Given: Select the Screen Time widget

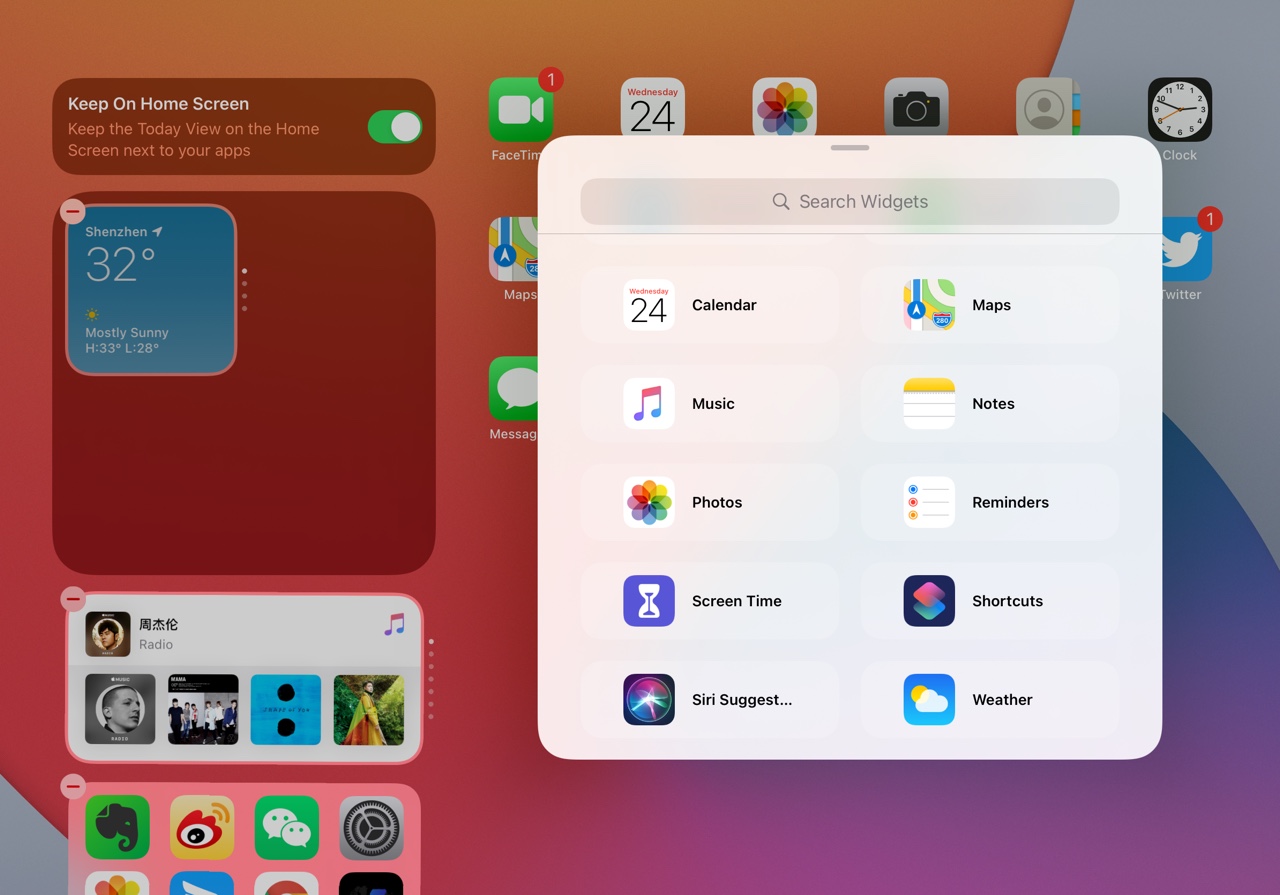Looking at the screenshot, I should pyautogui.click(x=709, y=601).
